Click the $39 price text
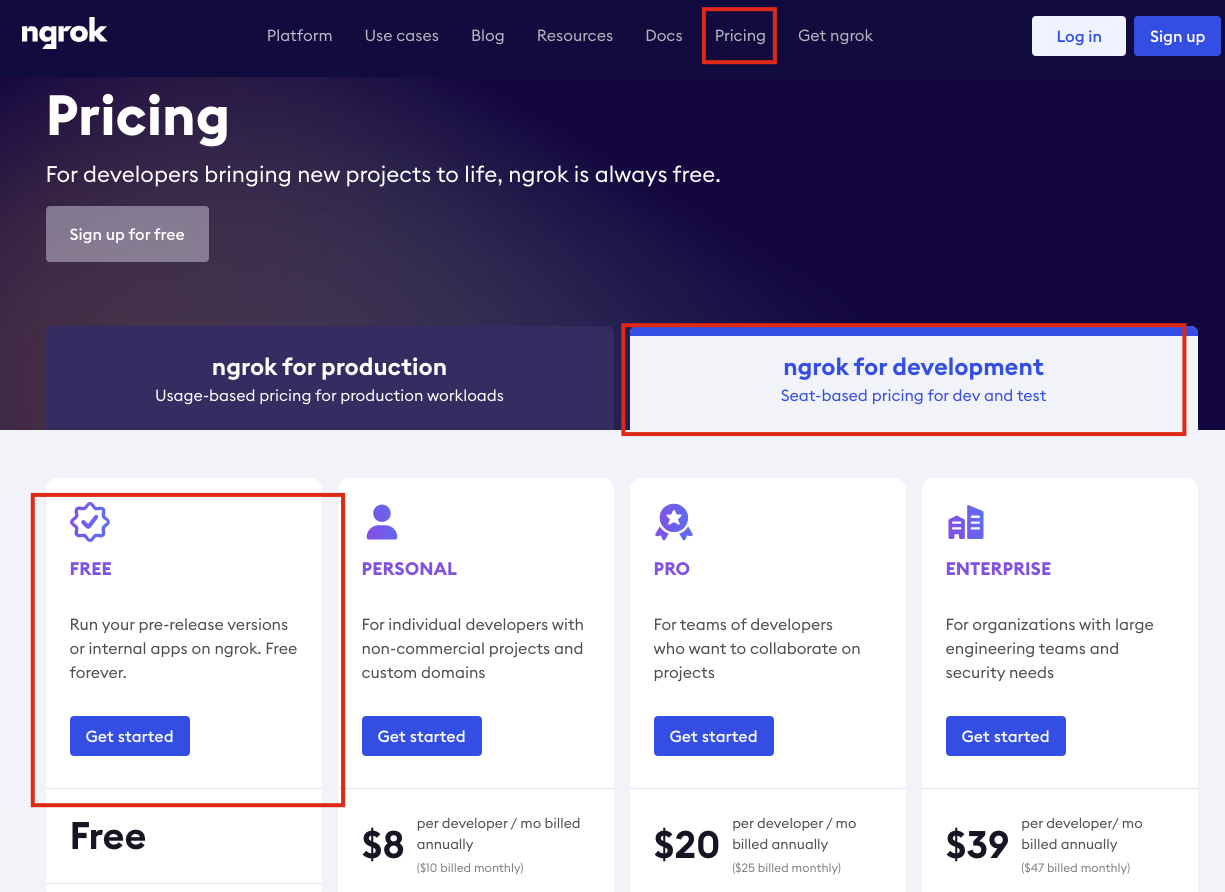This screenshot has height=892, width=1225. [977, 845]
